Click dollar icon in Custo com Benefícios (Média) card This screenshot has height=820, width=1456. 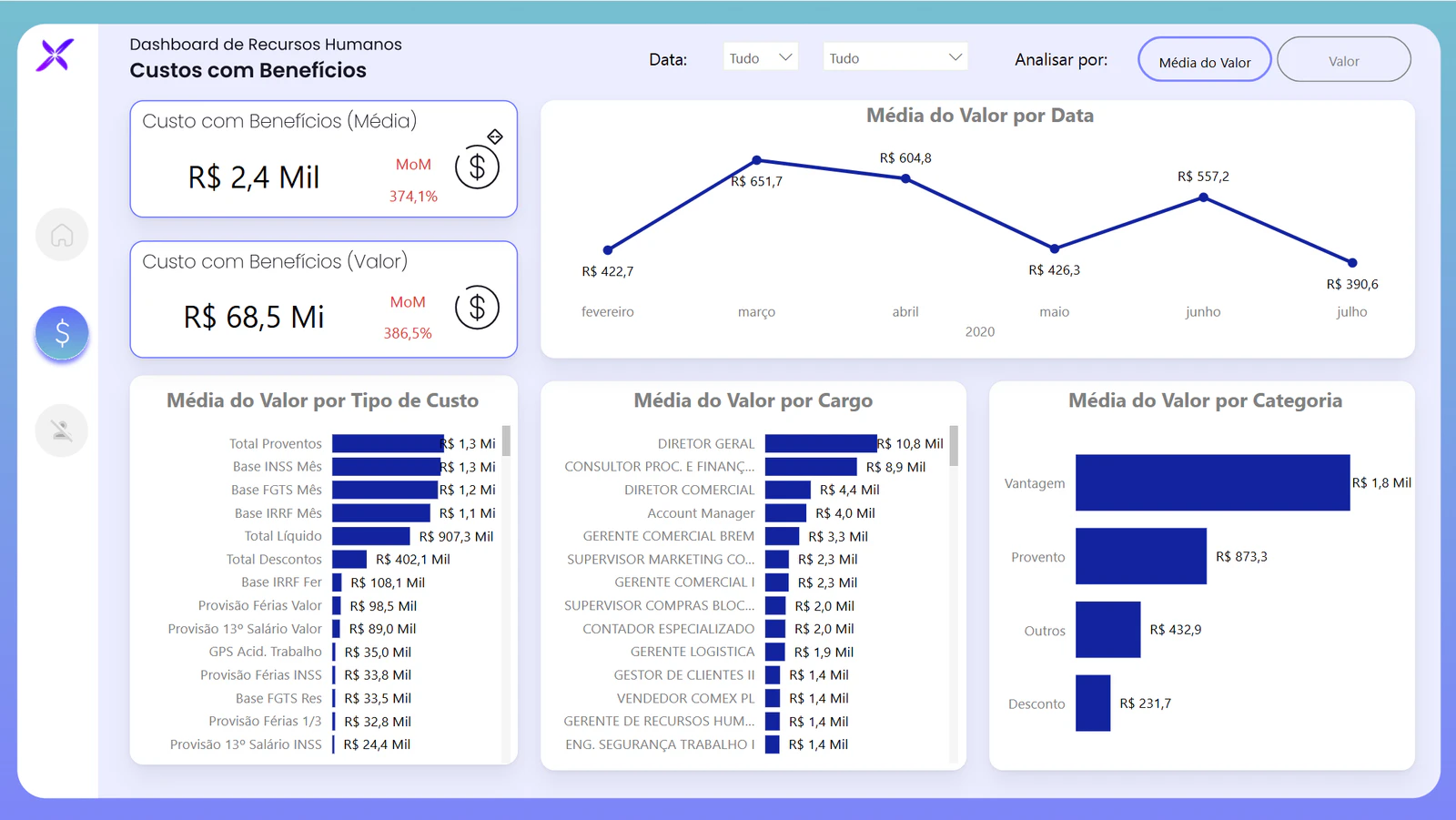[x=477, y=167]
